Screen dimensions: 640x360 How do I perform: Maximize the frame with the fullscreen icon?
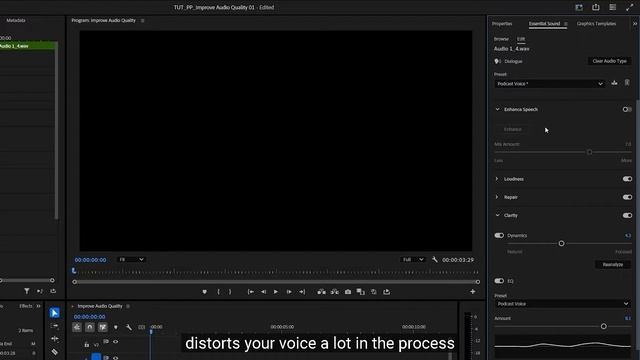(x=629, y=7)
